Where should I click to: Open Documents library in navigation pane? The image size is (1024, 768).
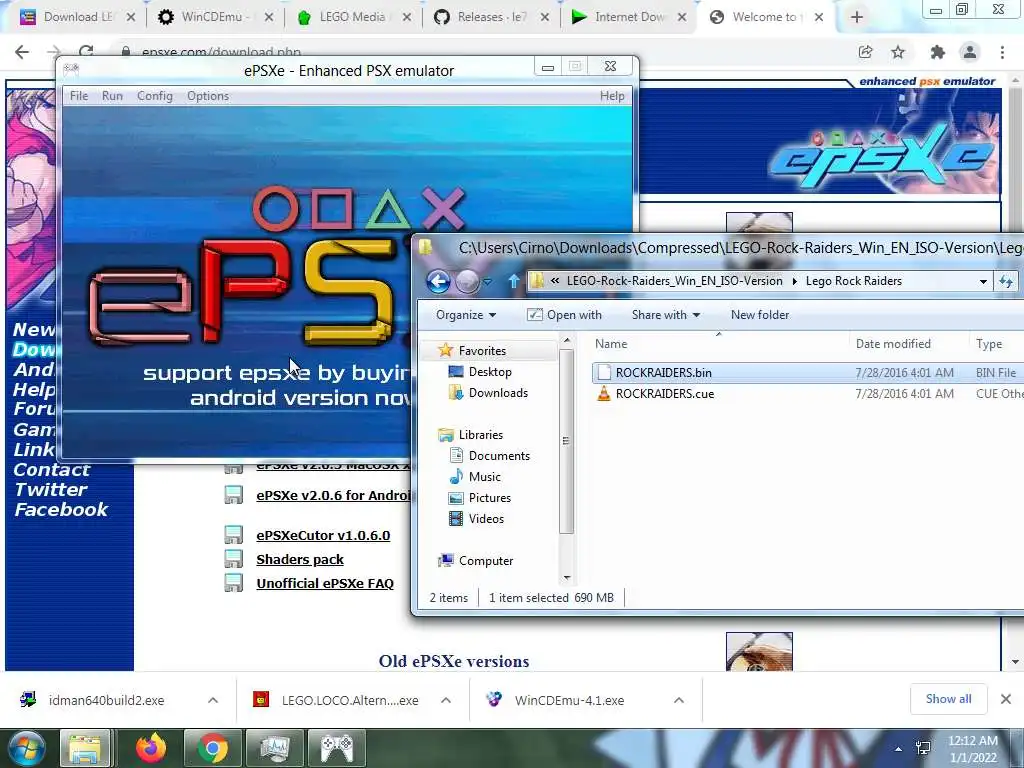pyautogui.click(x=499, y=456)
